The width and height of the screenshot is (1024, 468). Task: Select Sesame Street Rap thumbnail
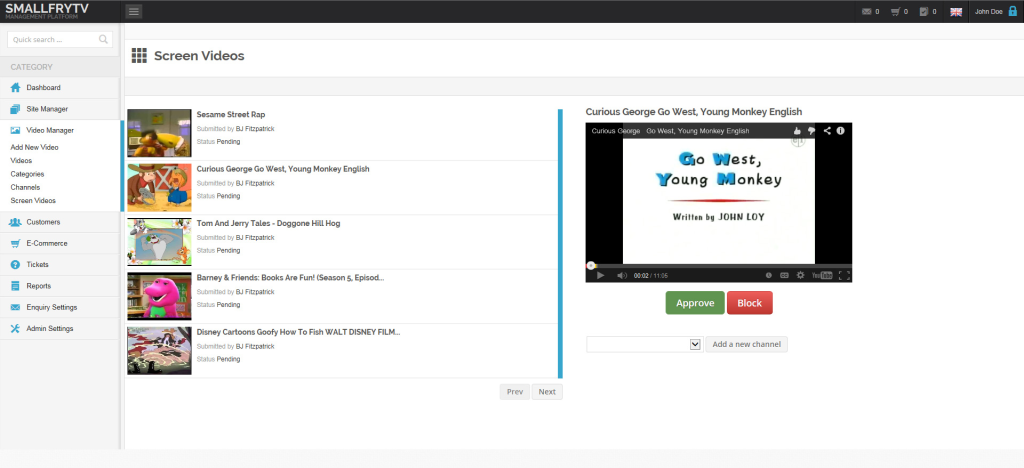point(159,133)
